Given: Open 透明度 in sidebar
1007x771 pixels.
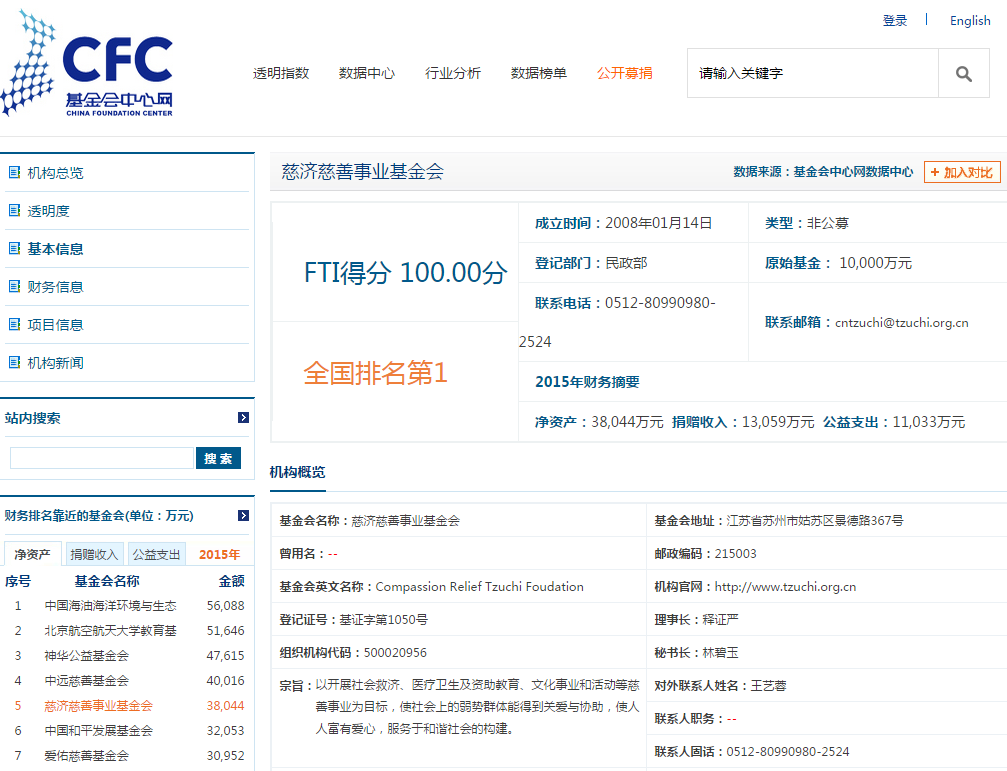Looking at the screenshot, I should pos(48,211).
